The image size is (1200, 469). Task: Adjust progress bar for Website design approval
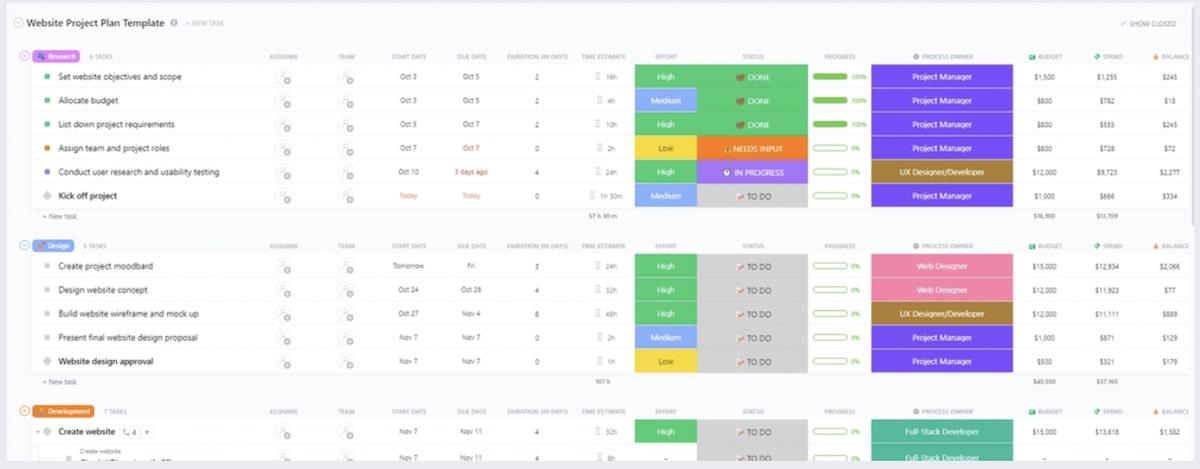click(x=831, y=361)
